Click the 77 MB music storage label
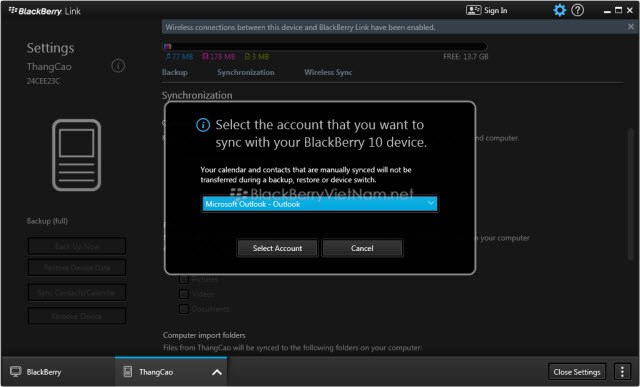Viewport: 640px width, 387px height. click(x=179, y=56)
